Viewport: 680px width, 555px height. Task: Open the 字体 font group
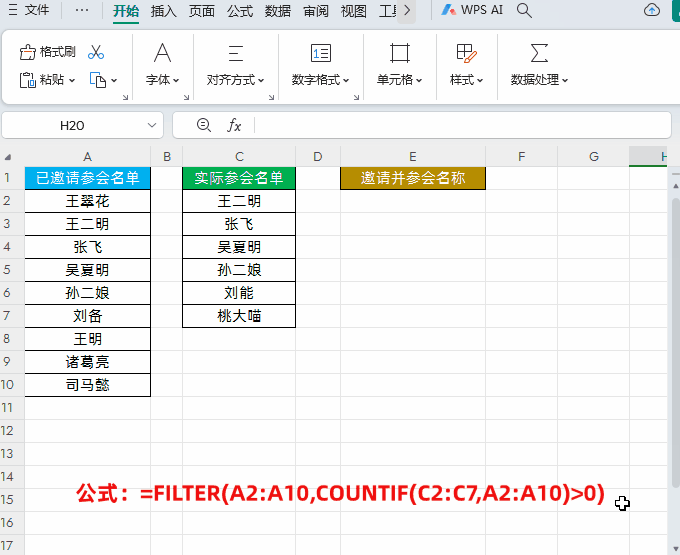pyautogui.click(x=163, y=65)
